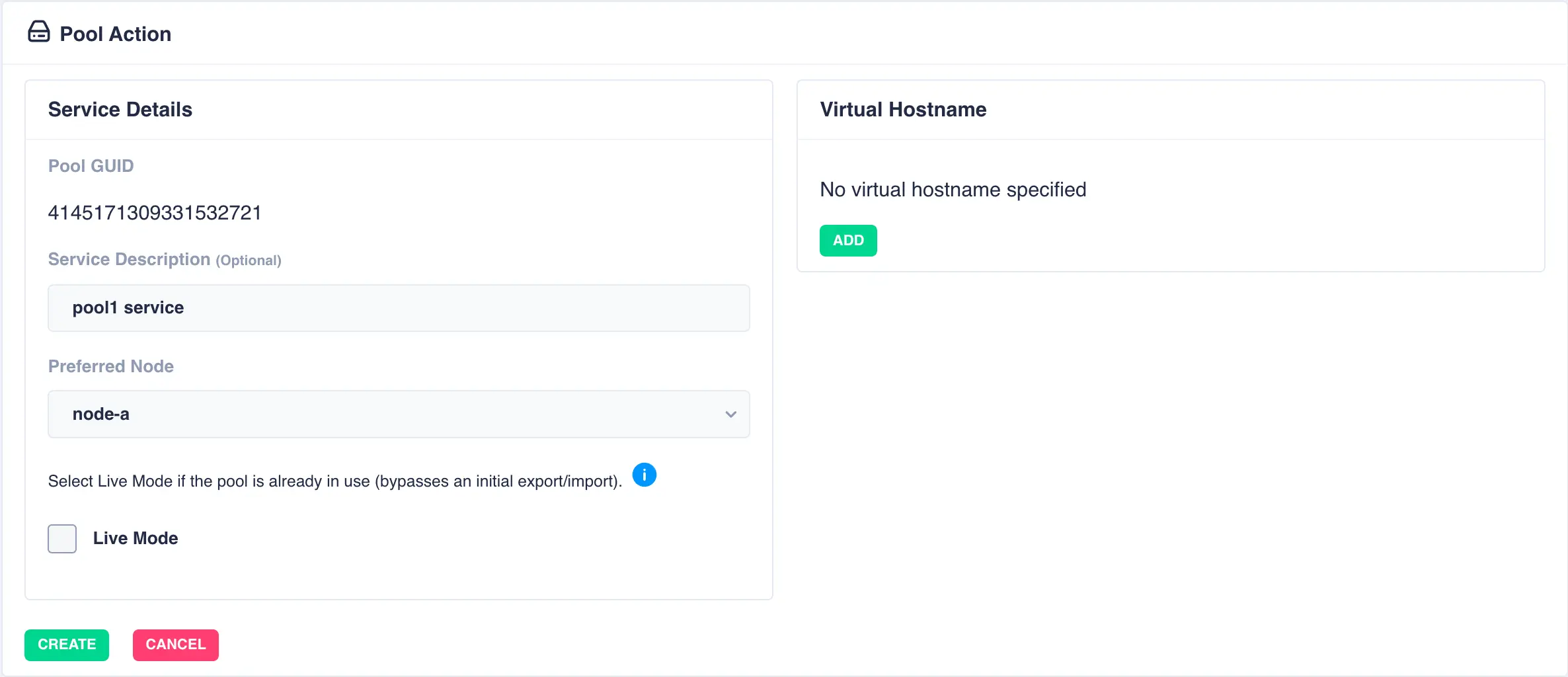Click the Live Mode instruction sentence
Image resolution: width=1568 pixels, height=677 pixels.
(x=334, y=481)
